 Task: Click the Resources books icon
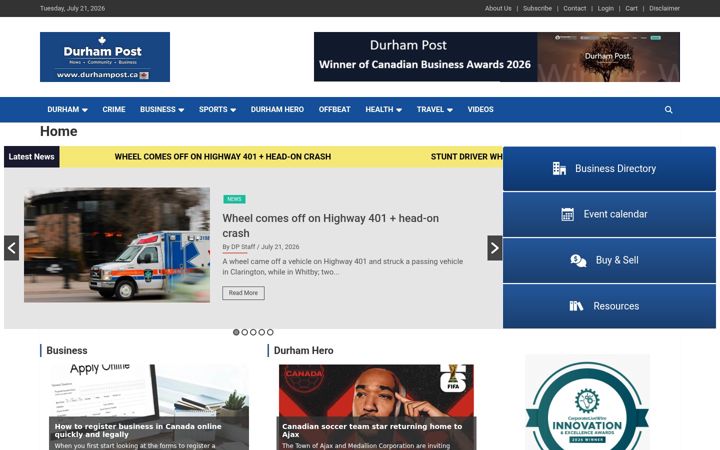pos(576,306)
